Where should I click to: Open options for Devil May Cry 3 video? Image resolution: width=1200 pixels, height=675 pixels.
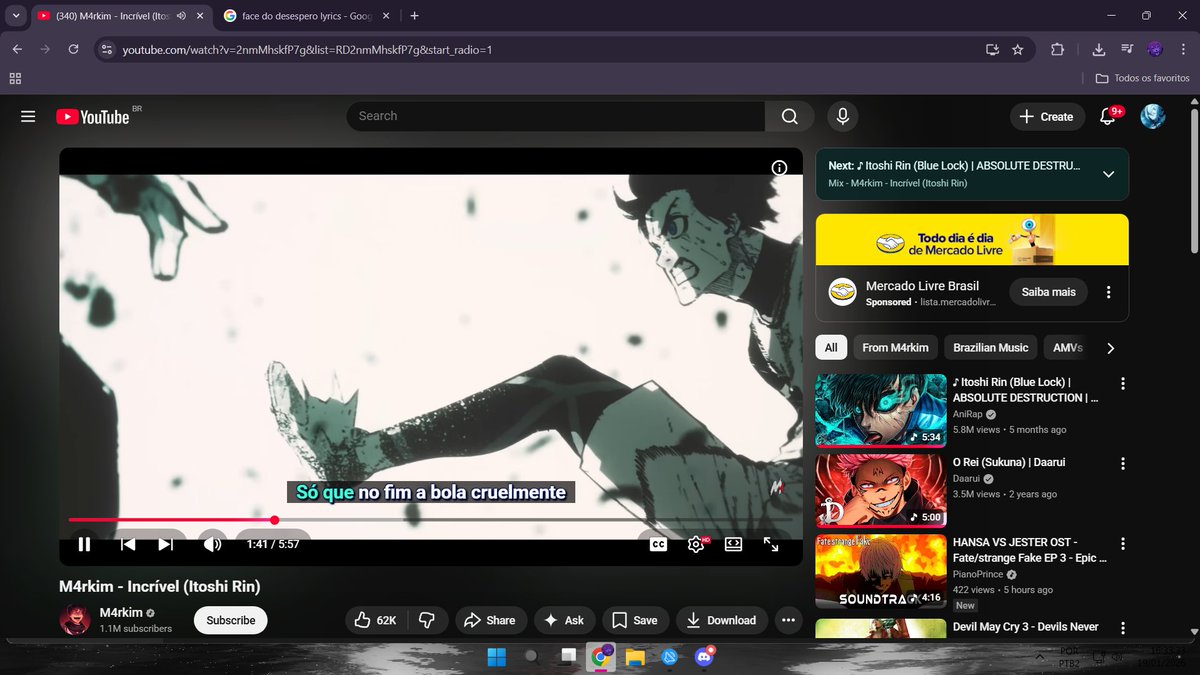click(x=1123, y=627)
